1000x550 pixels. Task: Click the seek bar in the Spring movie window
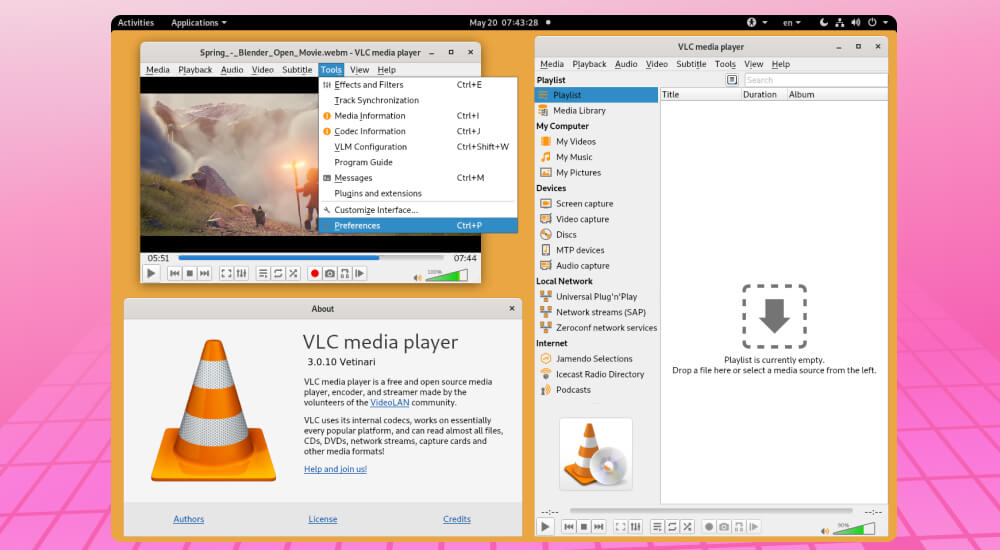311,258
